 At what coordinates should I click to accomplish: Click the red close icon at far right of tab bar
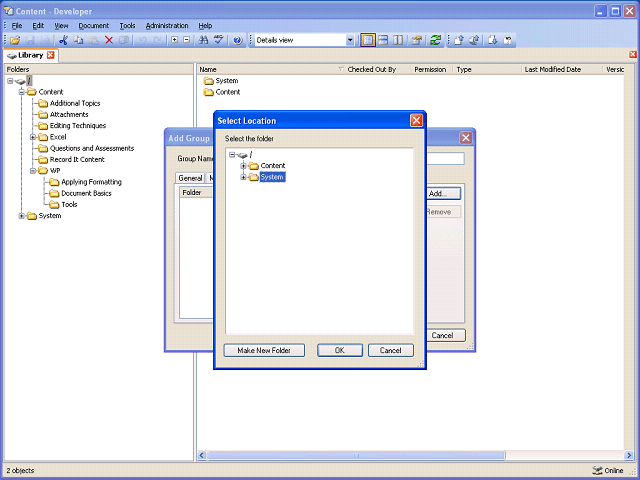click(633, 54)
